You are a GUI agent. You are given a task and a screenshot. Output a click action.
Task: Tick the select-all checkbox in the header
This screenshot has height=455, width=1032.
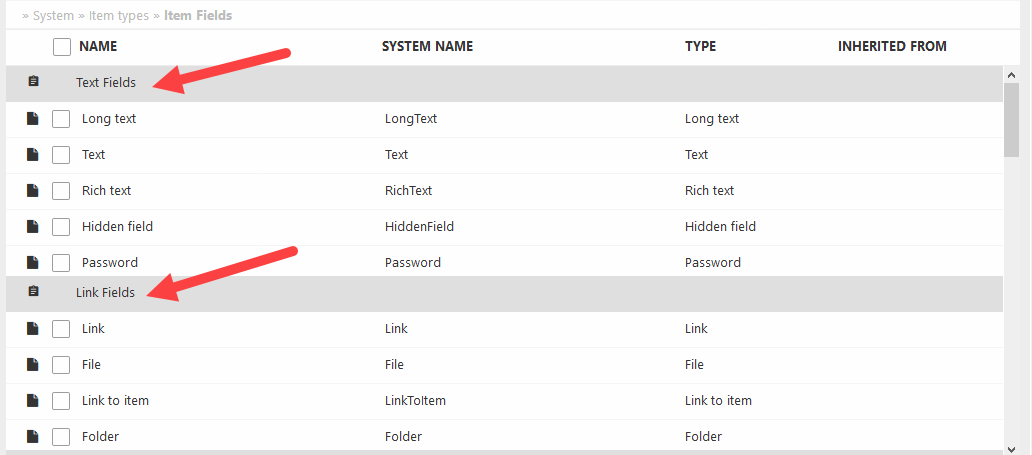click(x=62, y=46)
